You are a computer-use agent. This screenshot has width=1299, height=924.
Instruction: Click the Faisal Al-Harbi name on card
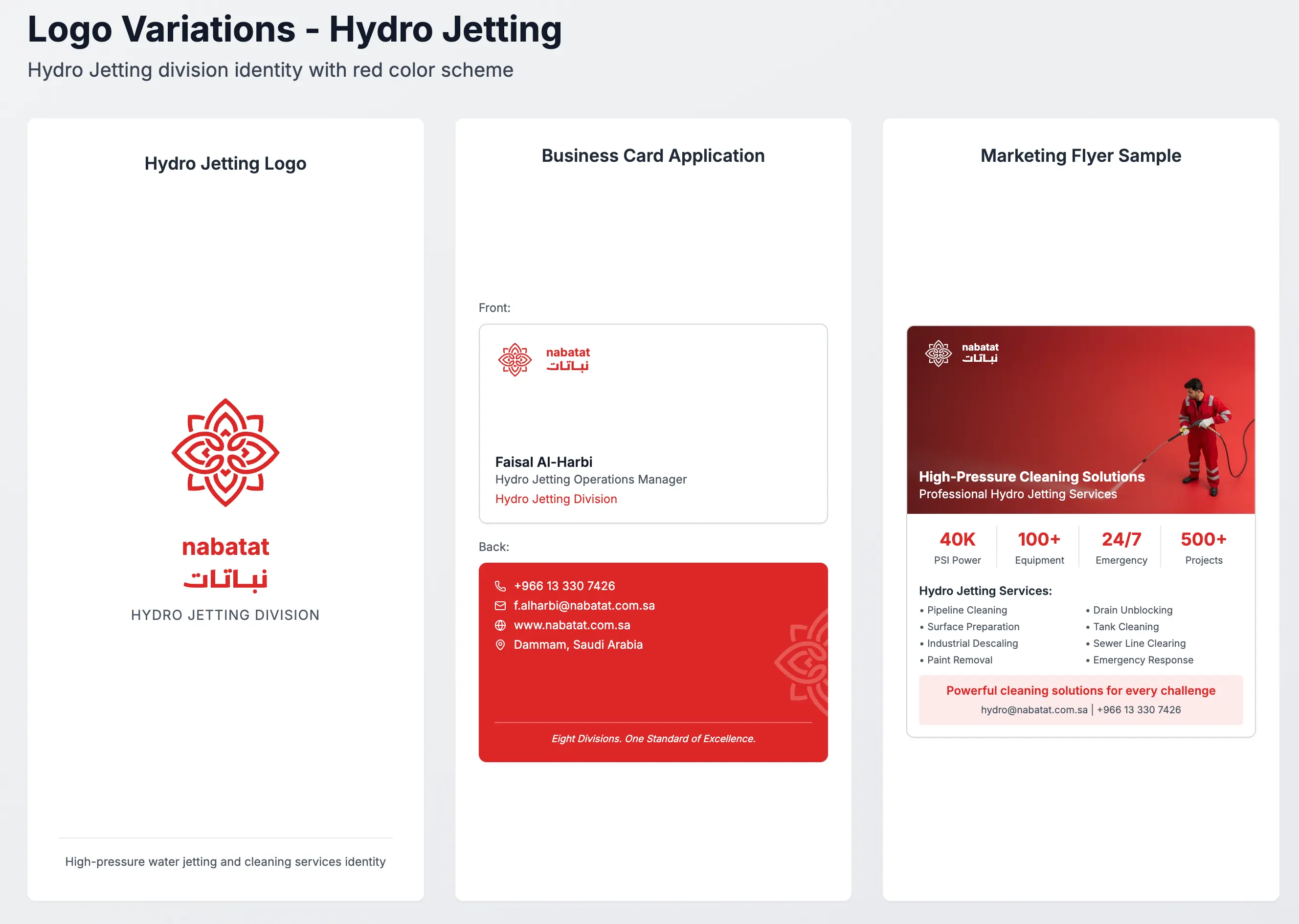click(544, 462)
